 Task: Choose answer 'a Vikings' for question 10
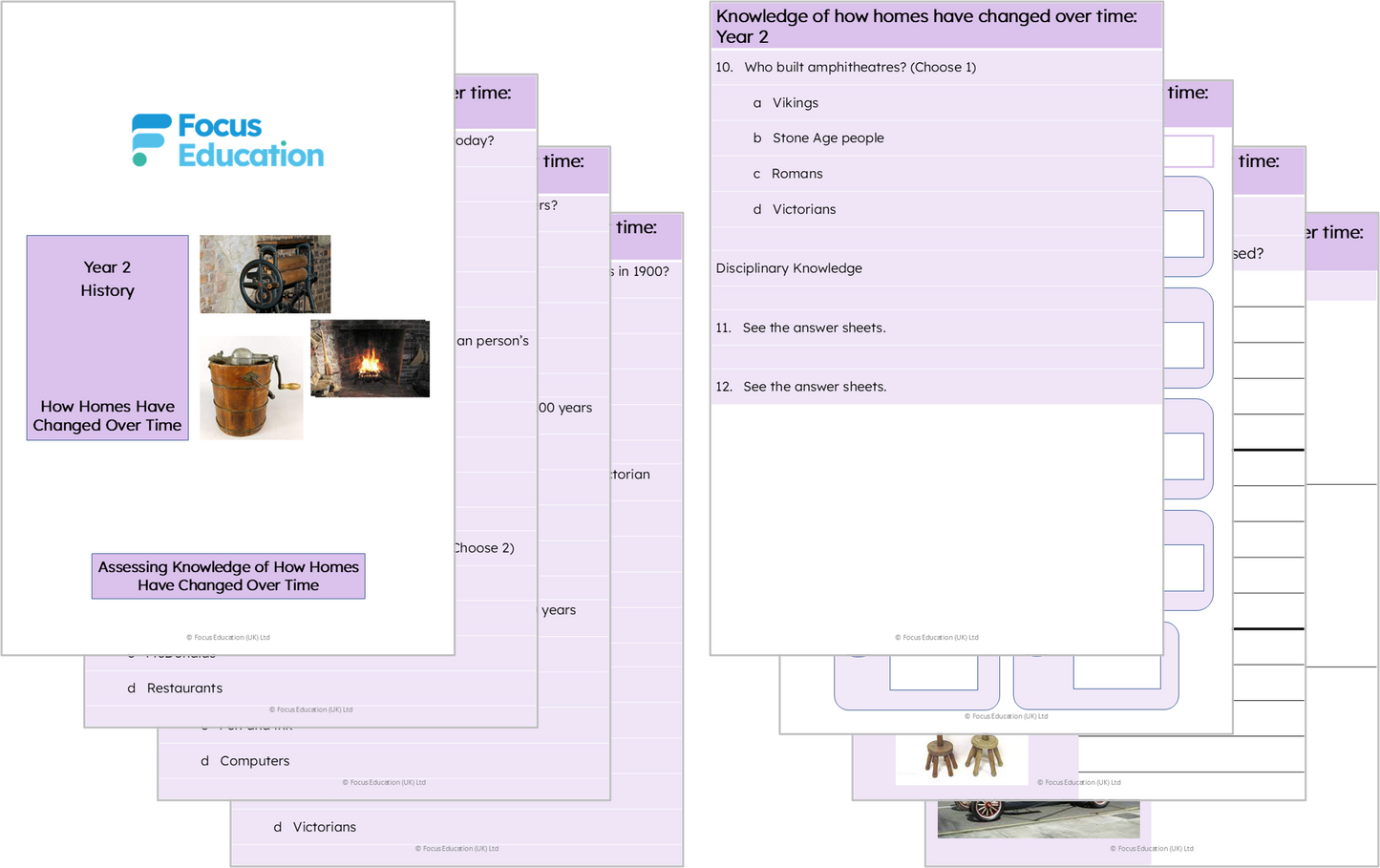795,103
